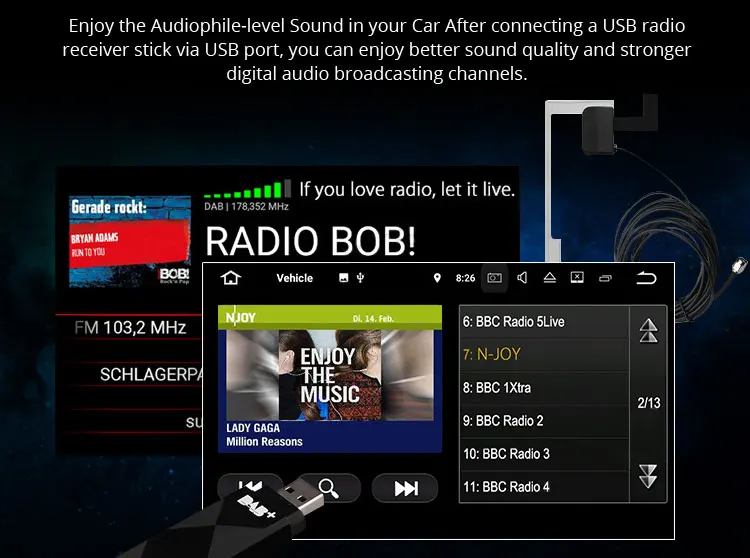Skip to next station
Viewport: 750px width, 558px height.
pos(405,488)
